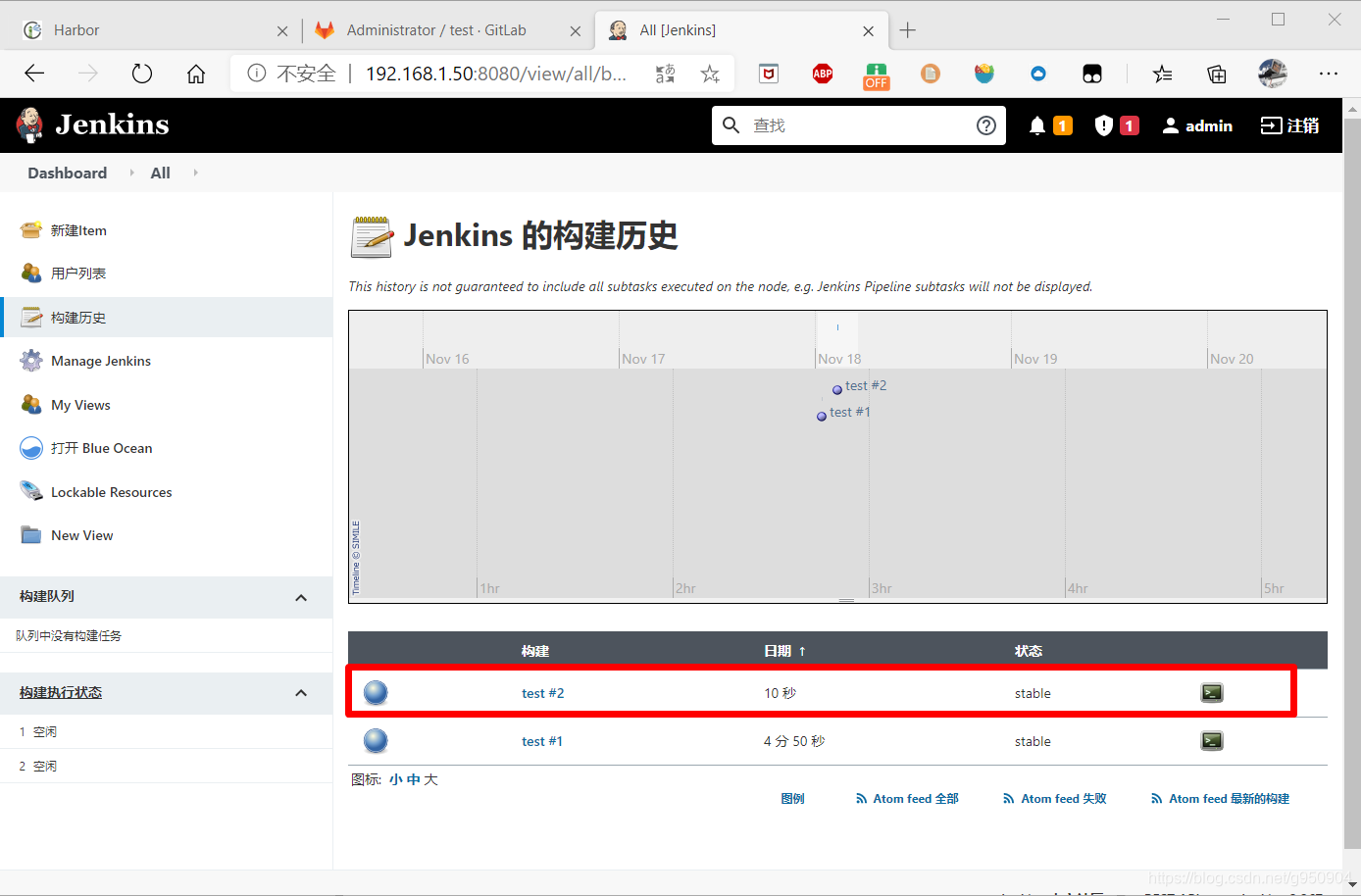The height and width of the screenshot is (896, 1361).
Task: Click the Lockable Resources icon
Action: (x=31, y=491)
